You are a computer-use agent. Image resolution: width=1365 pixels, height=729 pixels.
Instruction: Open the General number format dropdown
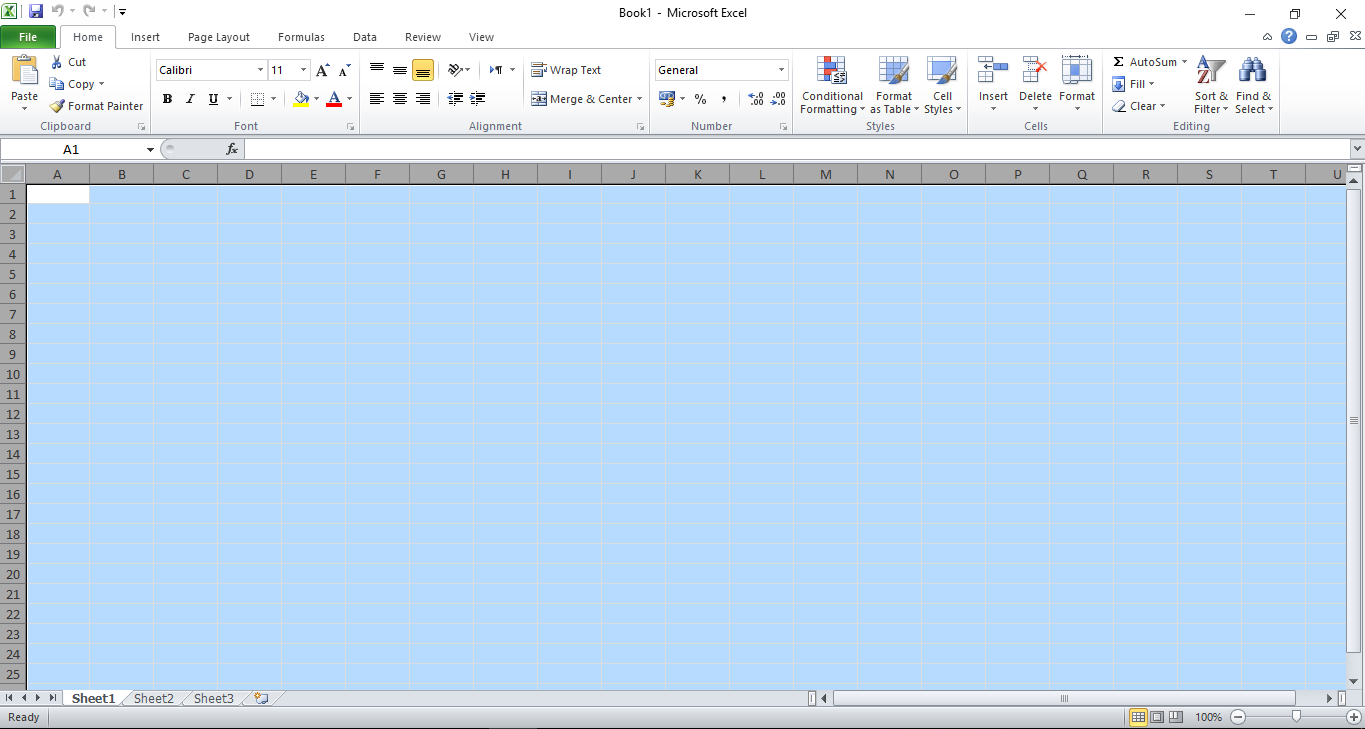781,70
